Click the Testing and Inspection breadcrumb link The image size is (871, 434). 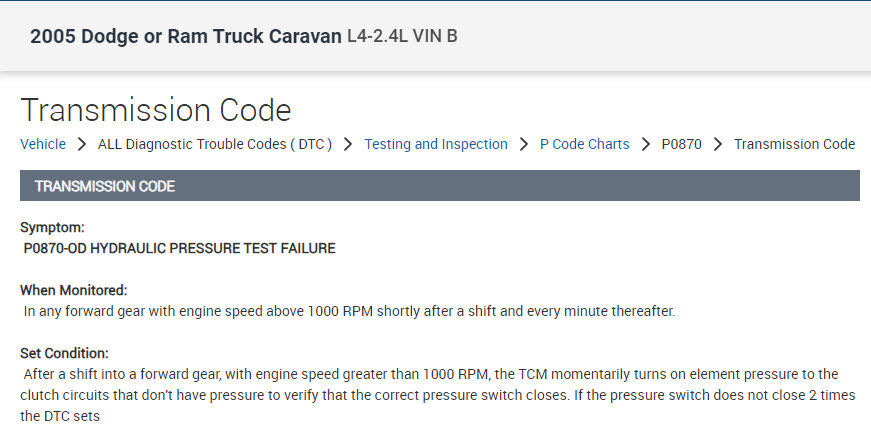point(435,144)
